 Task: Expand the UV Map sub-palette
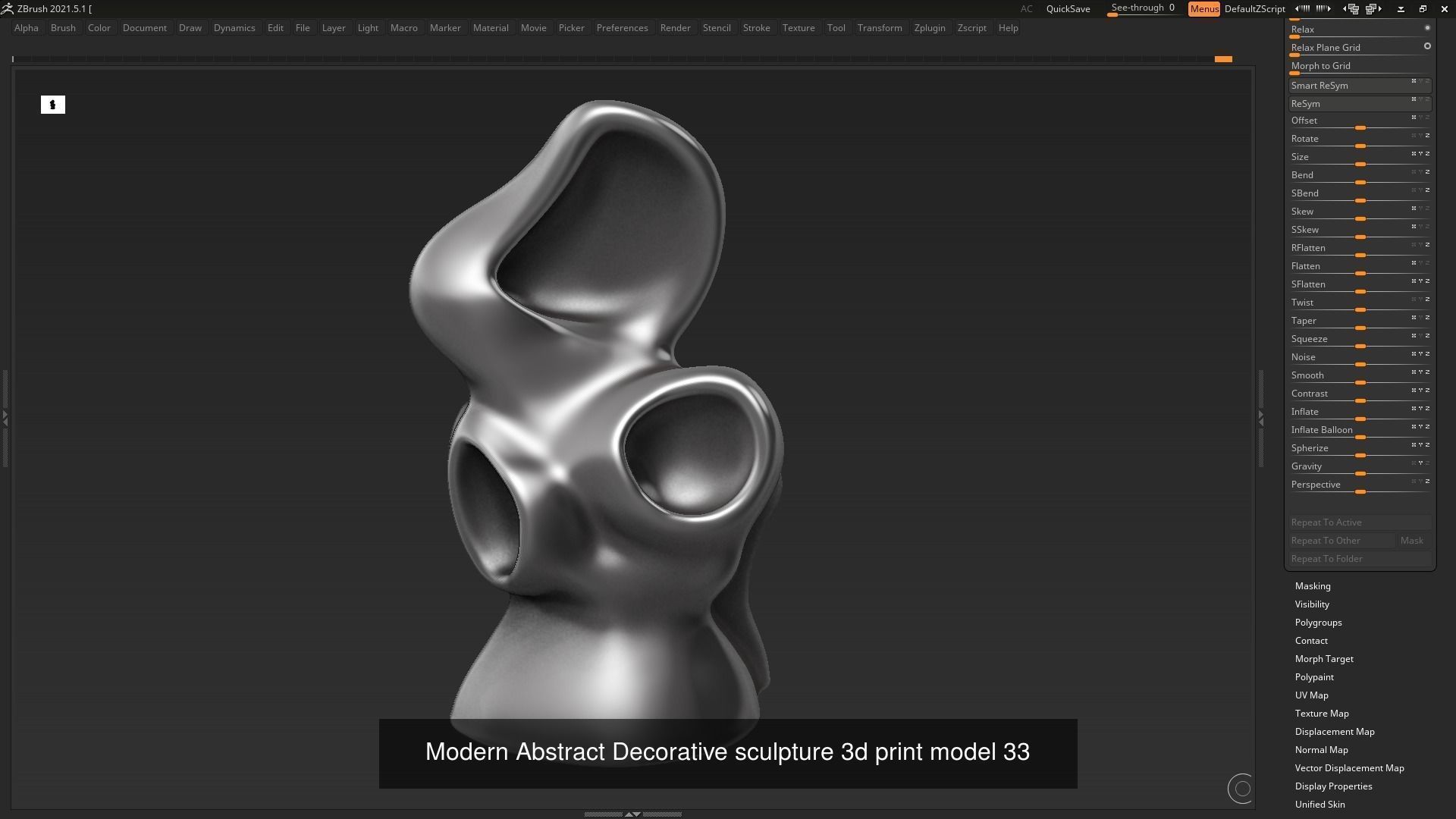pyautogui.click(x=1311, y=695)
